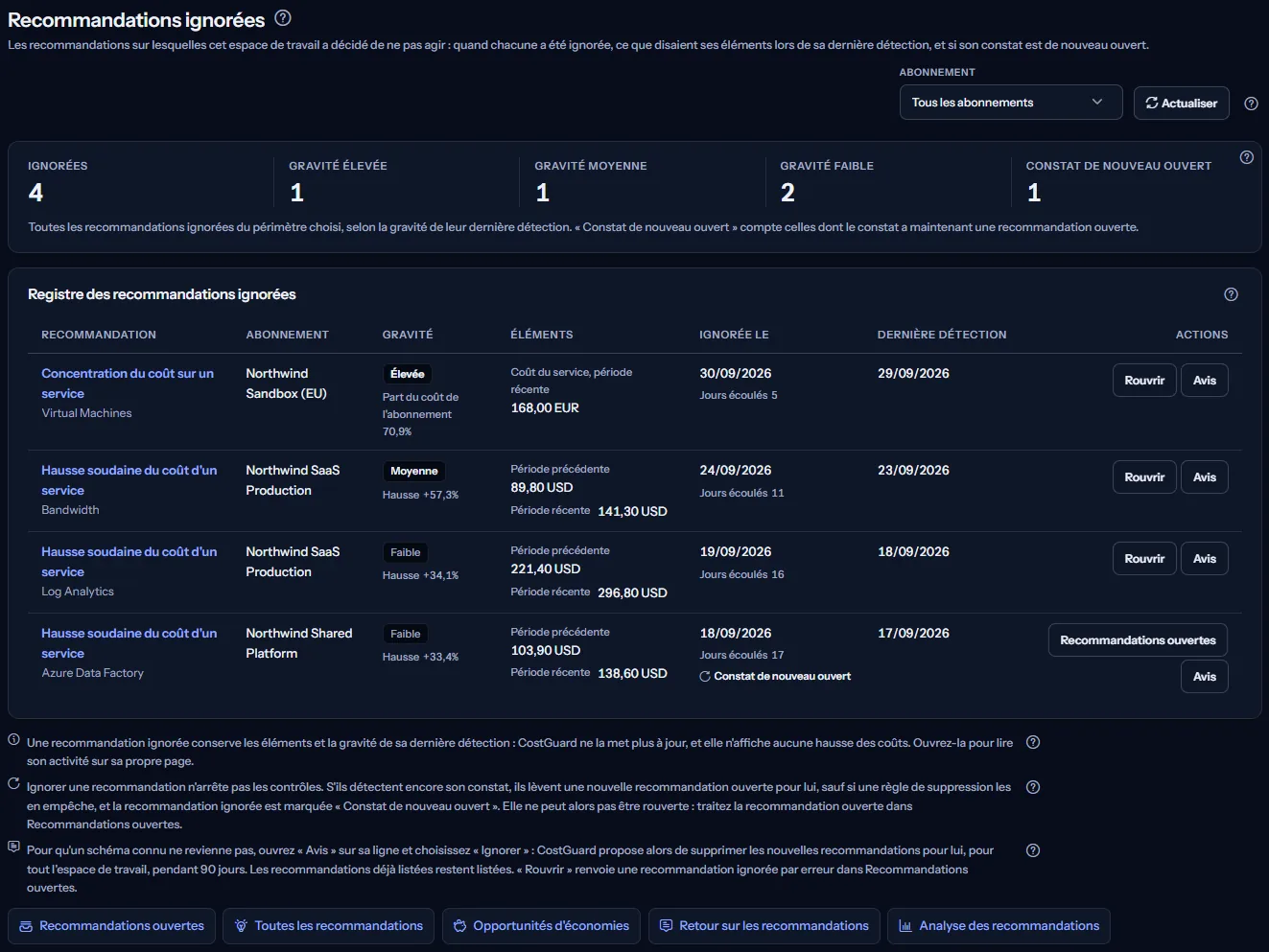The height and width of the screenshot is (952, 1269).
Task: Click help icon for the 'Une recommandation ignorée conserve' note
Action: pos(1033,743)
